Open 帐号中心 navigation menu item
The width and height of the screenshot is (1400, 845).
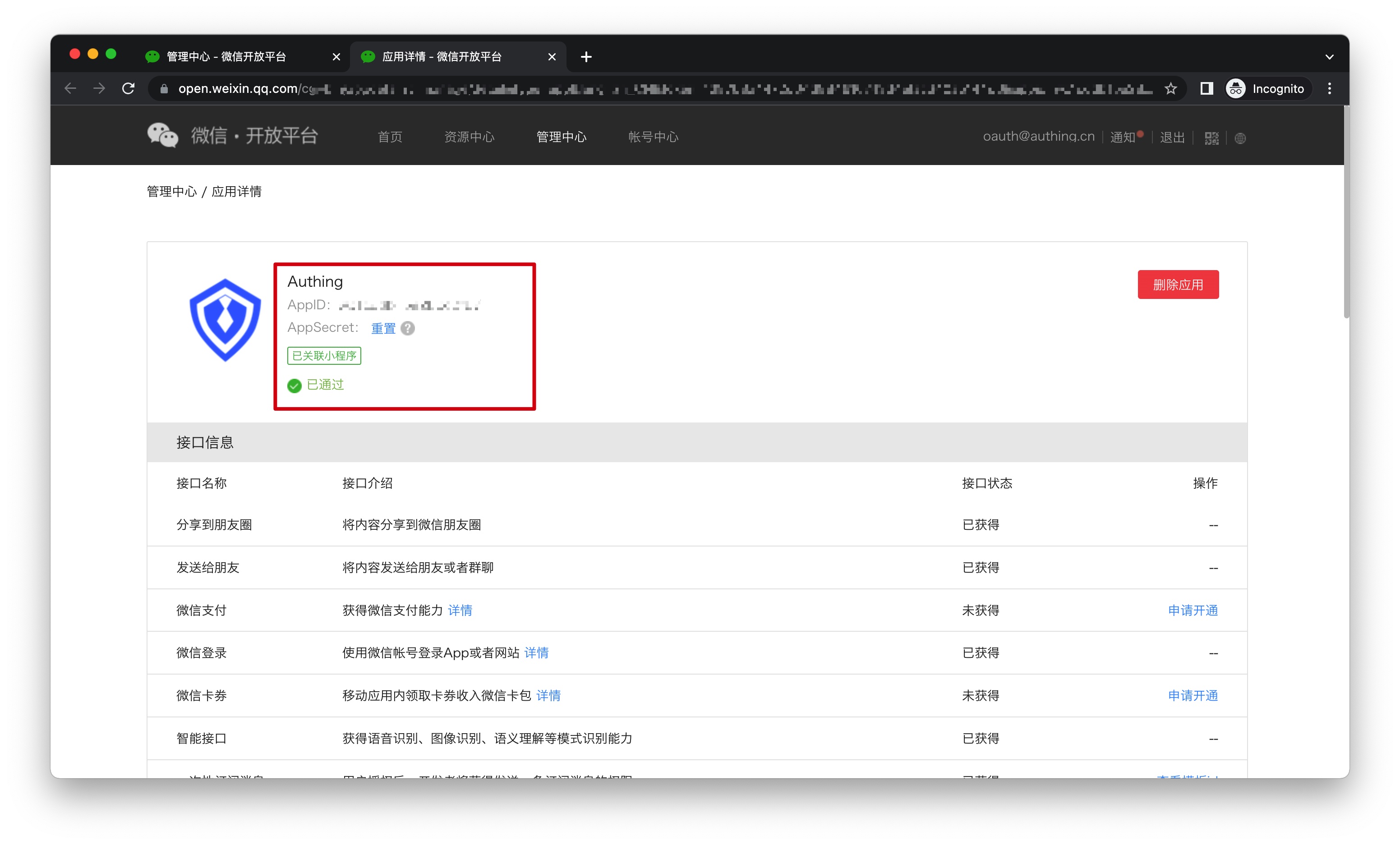pyautogui.click(x=653, y=137)
